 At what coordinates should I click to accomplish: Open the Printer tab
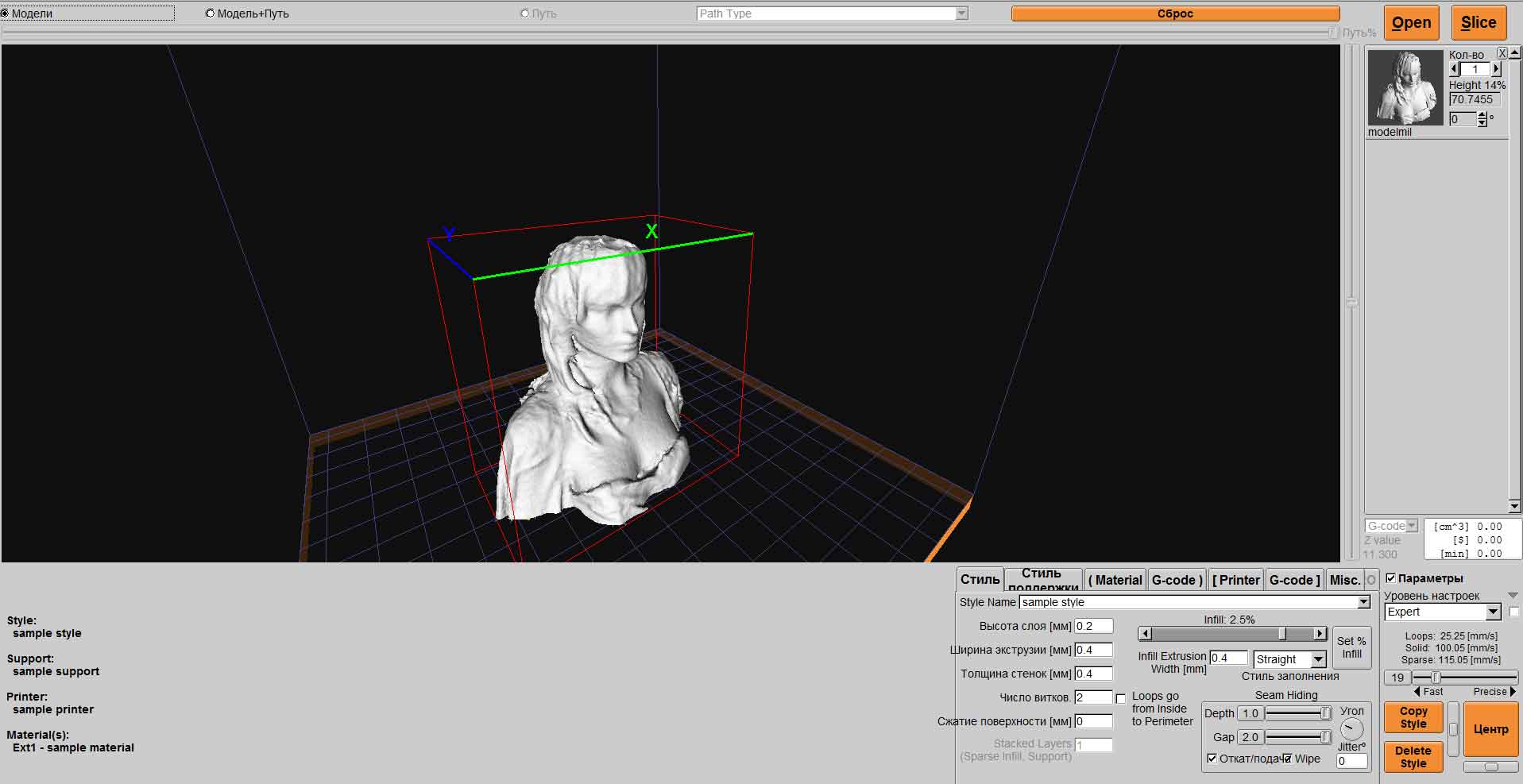tap(1236, 580)
